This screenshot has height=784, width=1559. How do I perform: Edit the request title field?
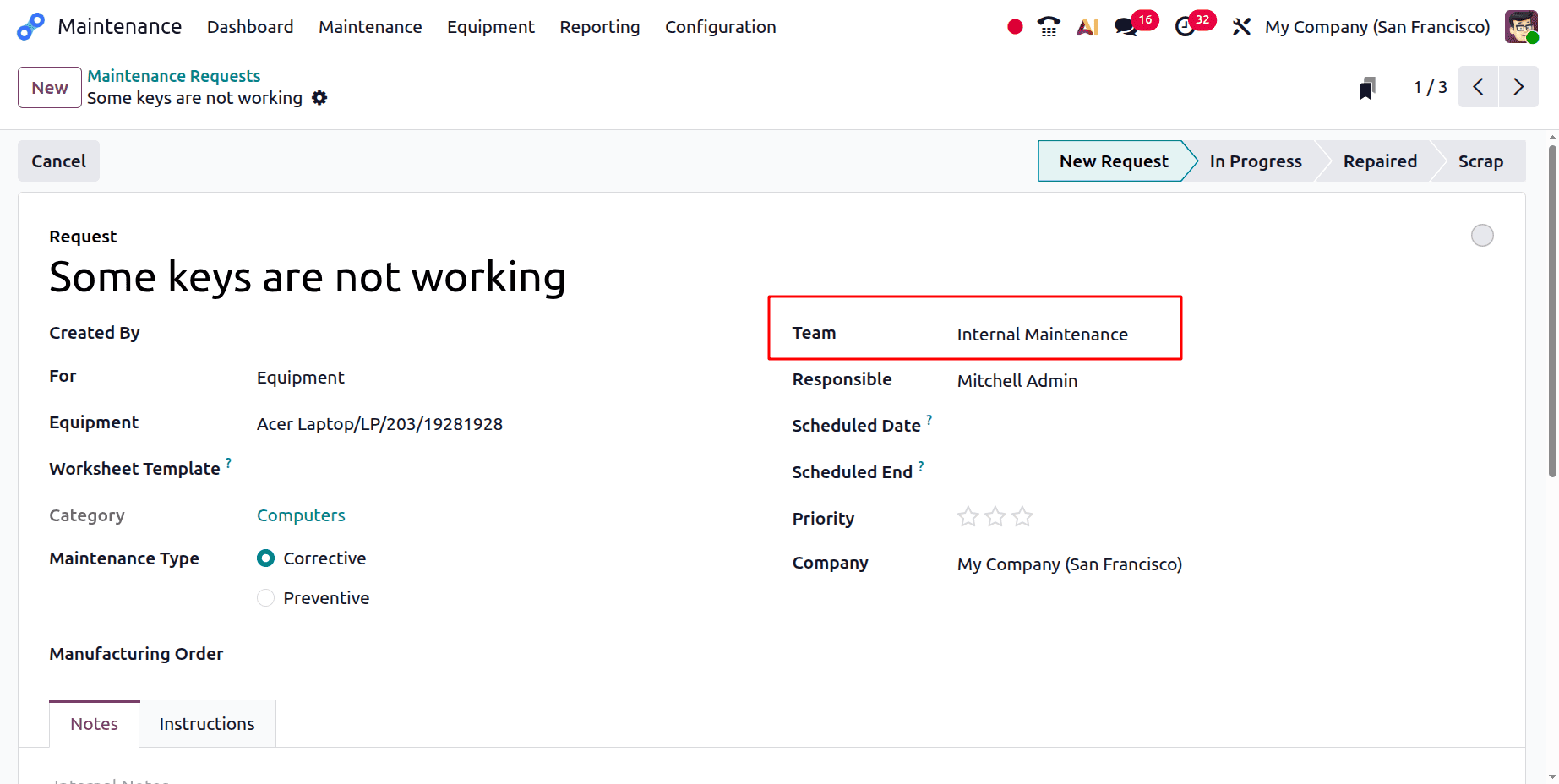[x=308, y=277]
